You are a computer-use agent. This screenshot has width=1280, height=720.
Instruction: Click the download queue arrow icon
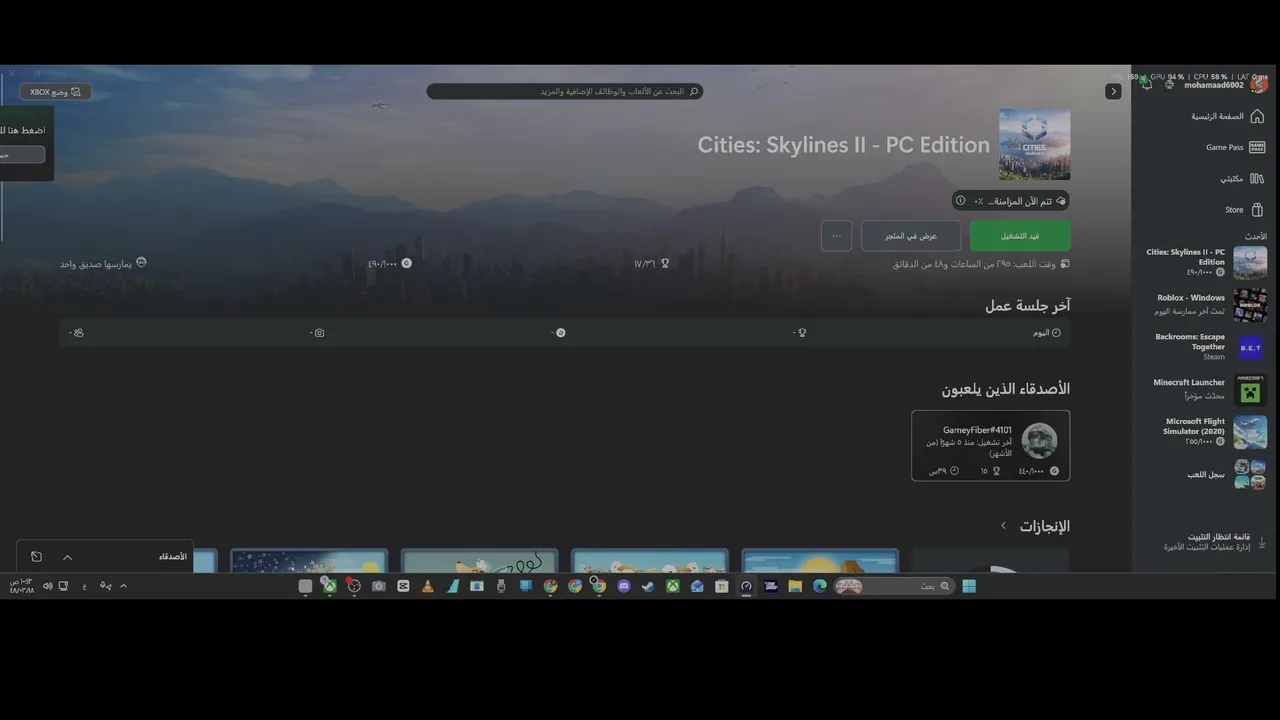(x=1261, y=542)
